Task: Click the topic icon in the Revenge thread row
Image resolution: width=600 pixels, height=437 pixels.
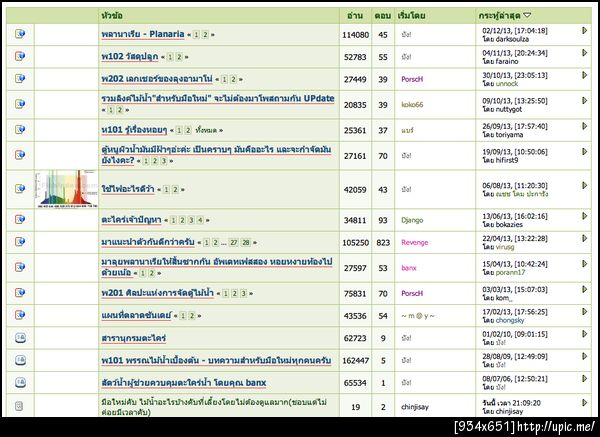Action: [x=20, y=241]
